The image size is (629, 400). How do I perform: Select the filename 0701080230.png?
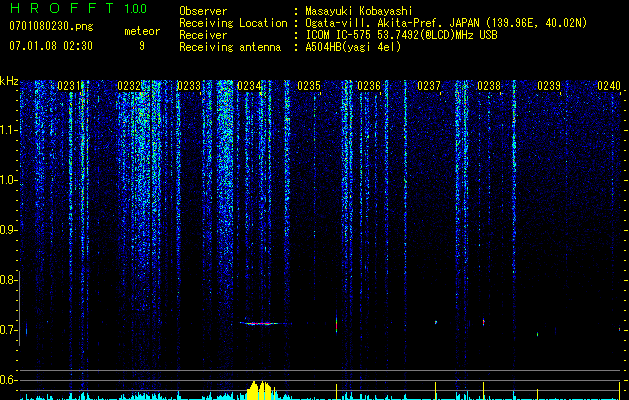point(51,26)
